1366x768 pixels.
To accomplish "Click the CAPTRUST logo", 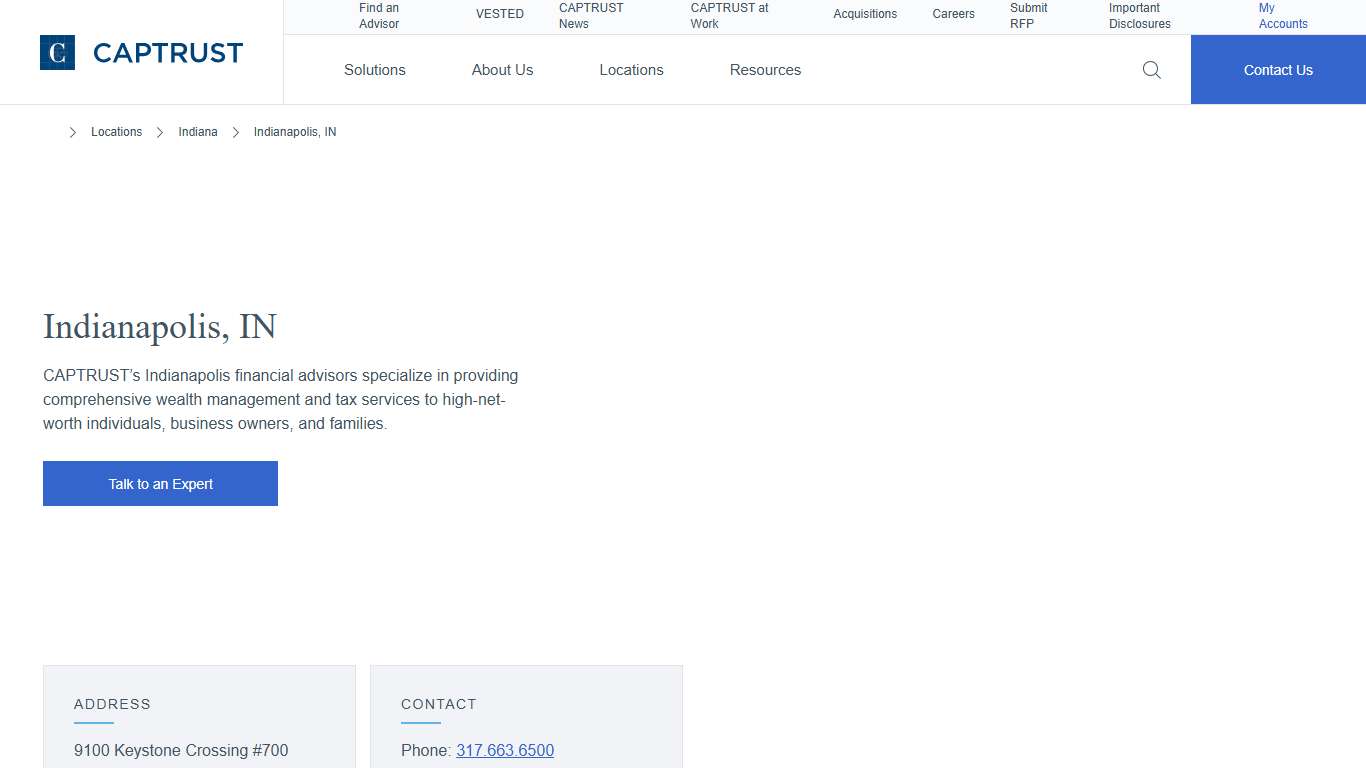I will point(141,53).
